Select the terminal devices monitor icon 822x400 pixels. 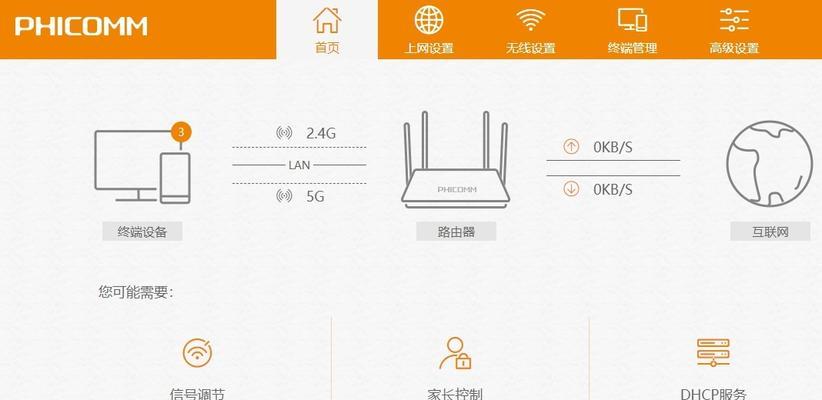pyautogui.click(x=142, y=166)
